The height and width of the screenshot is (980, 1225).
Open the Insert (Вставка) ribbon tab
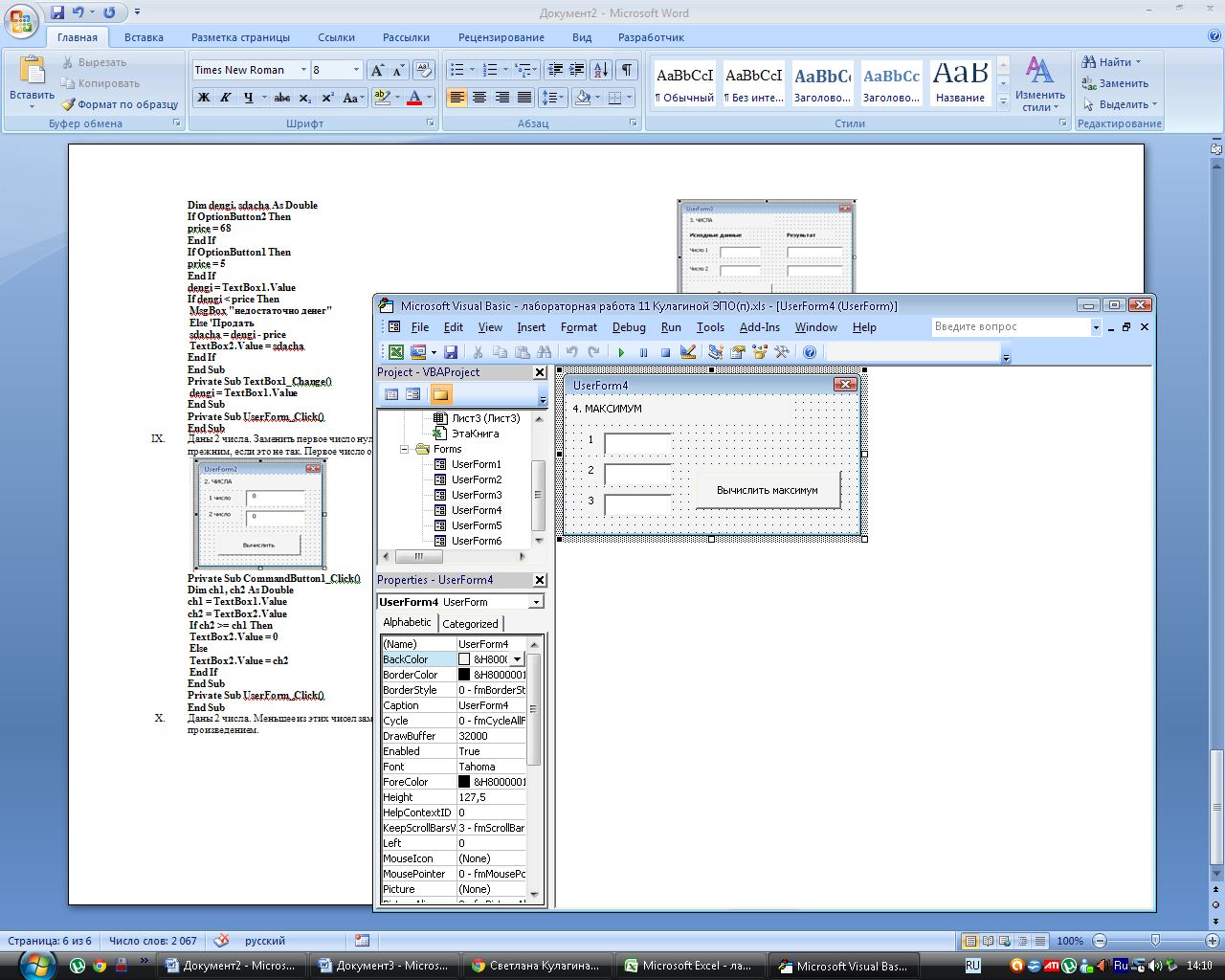144,37
